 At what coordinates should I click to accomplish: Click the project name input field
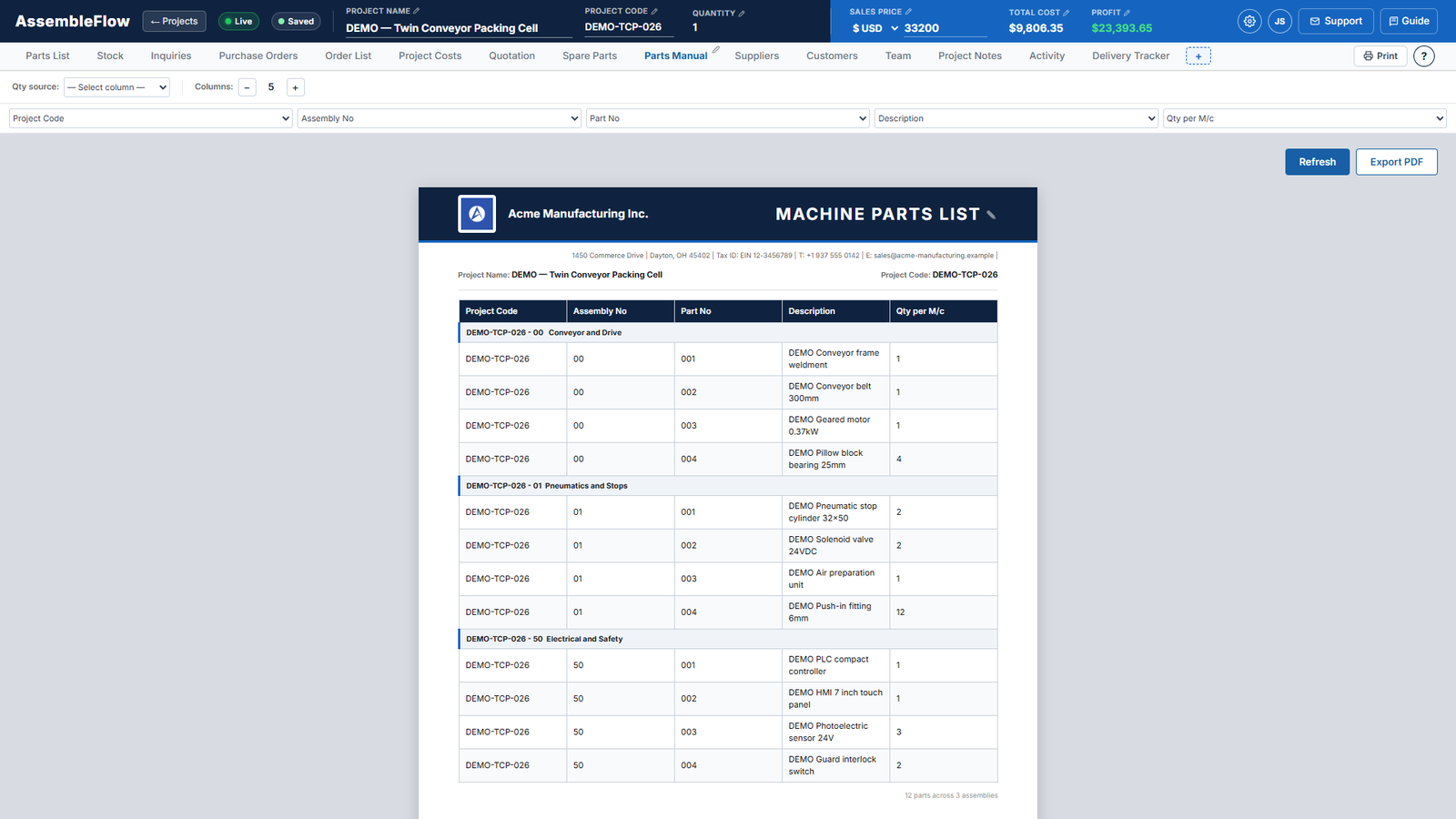(x=459, y=28)
